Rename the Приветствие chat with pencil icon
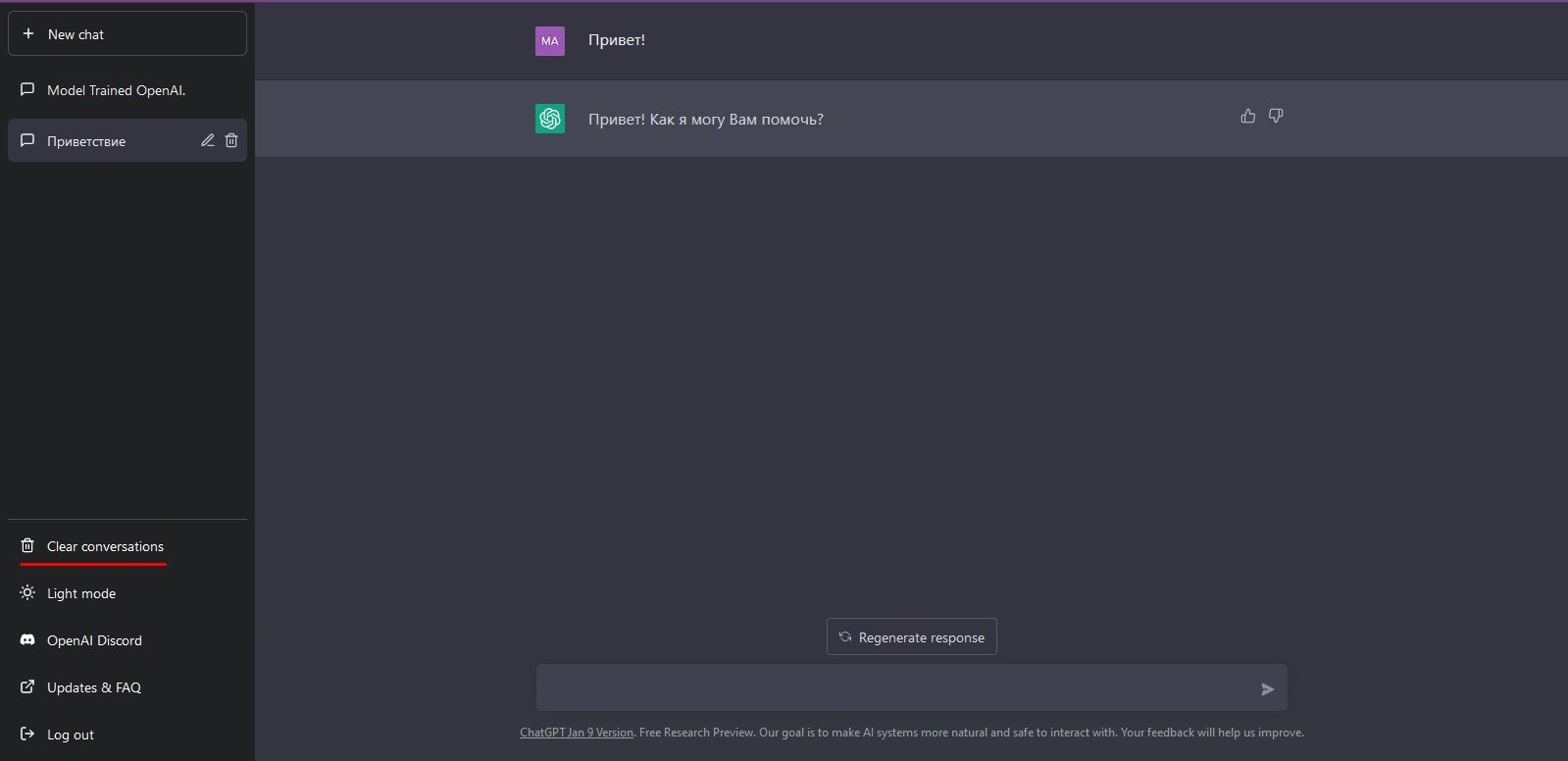The width and height of the screenshot is (1568, 761). pyautogui.click(x=208, y=140)
